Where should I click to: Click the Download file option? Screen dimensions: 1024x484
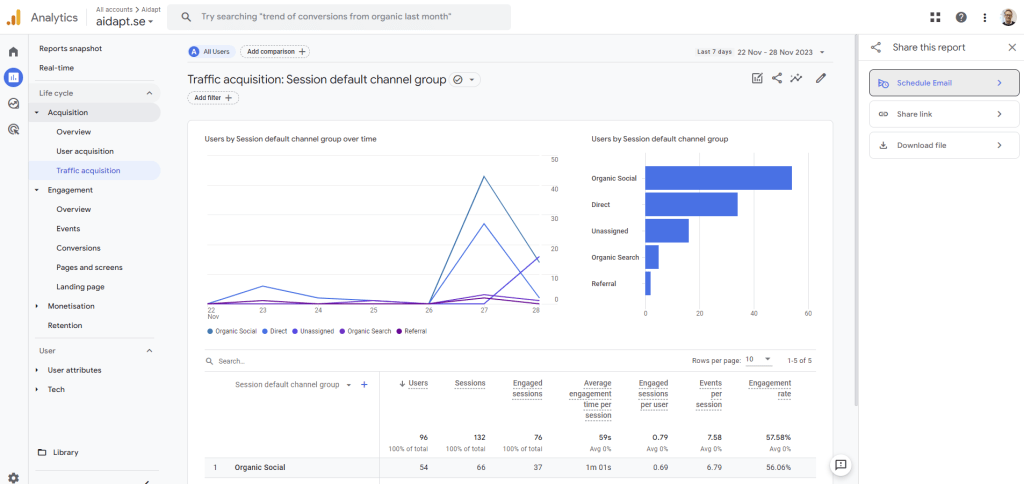(x=944, y=145)
